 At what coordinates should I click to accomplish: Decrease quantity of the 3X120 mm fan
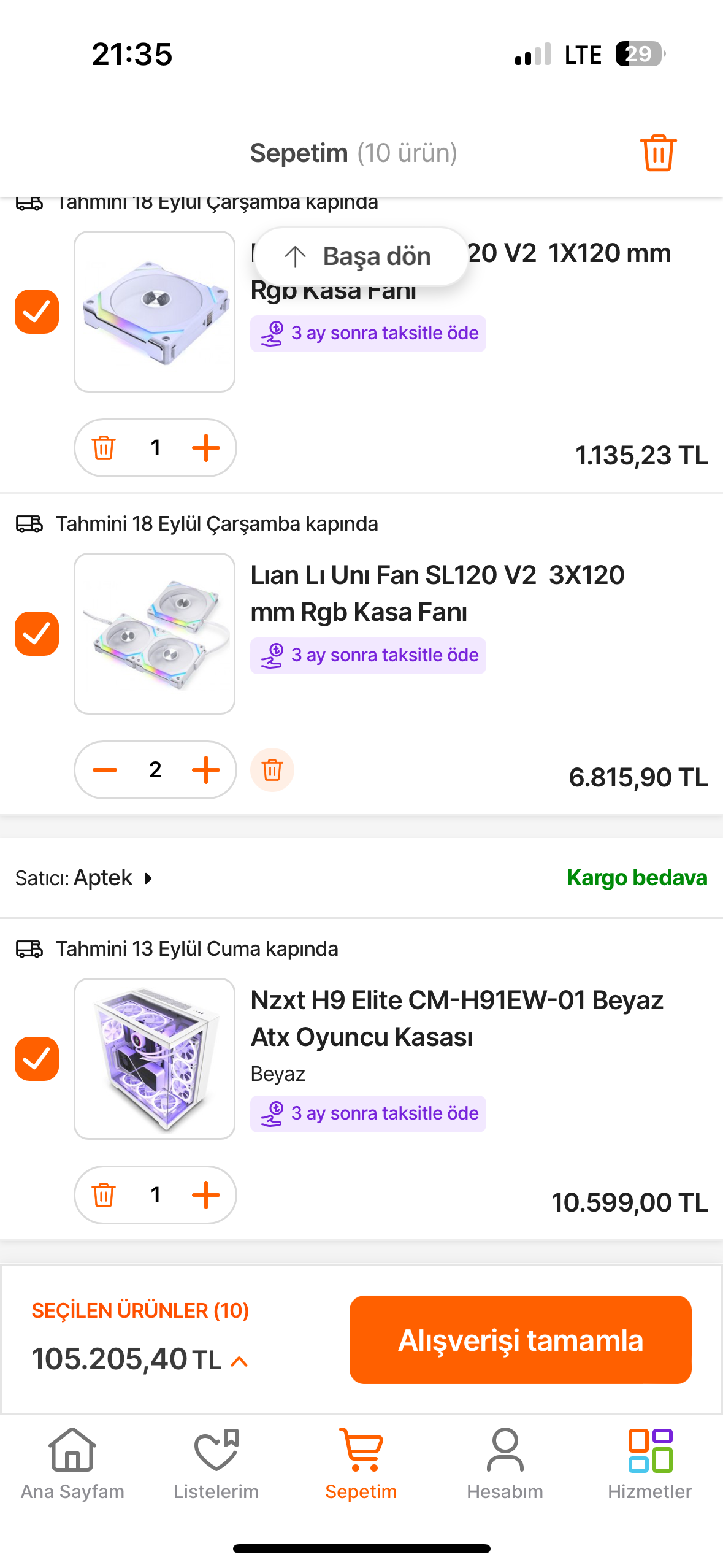pyautogui.click(x=105, y=770)
